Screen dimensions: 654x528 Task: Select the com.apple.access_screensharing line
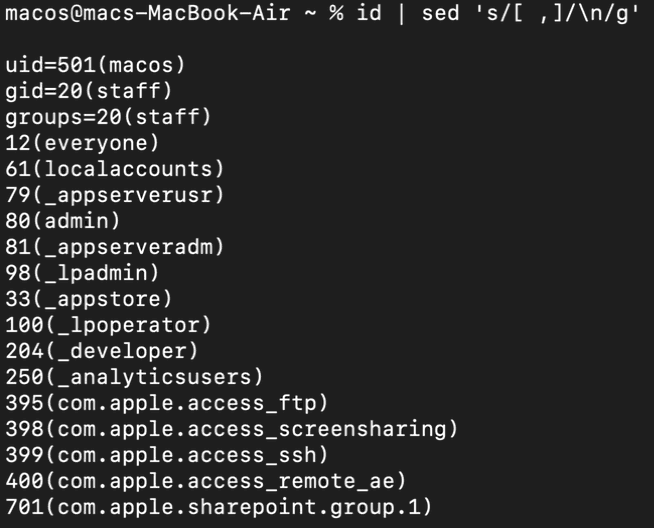[232, 429]
